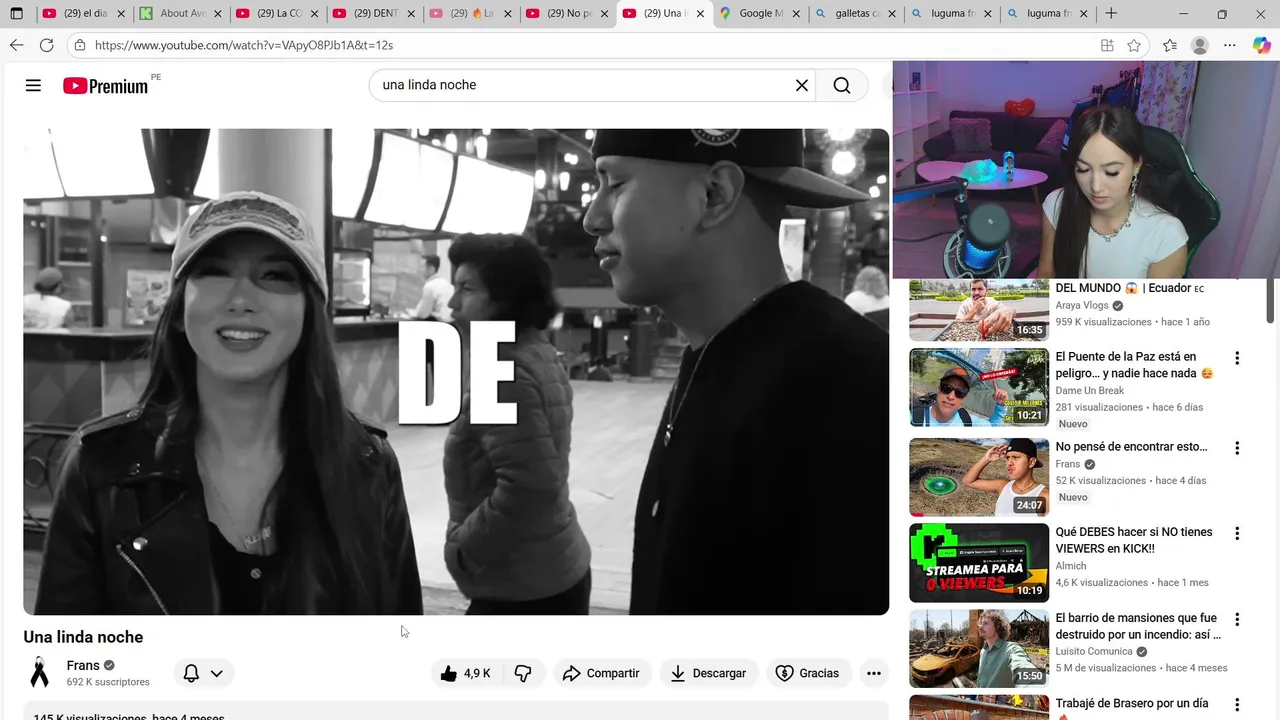Dislike the video with thumbs-down
1280x720 pixels.
[523, 673]
